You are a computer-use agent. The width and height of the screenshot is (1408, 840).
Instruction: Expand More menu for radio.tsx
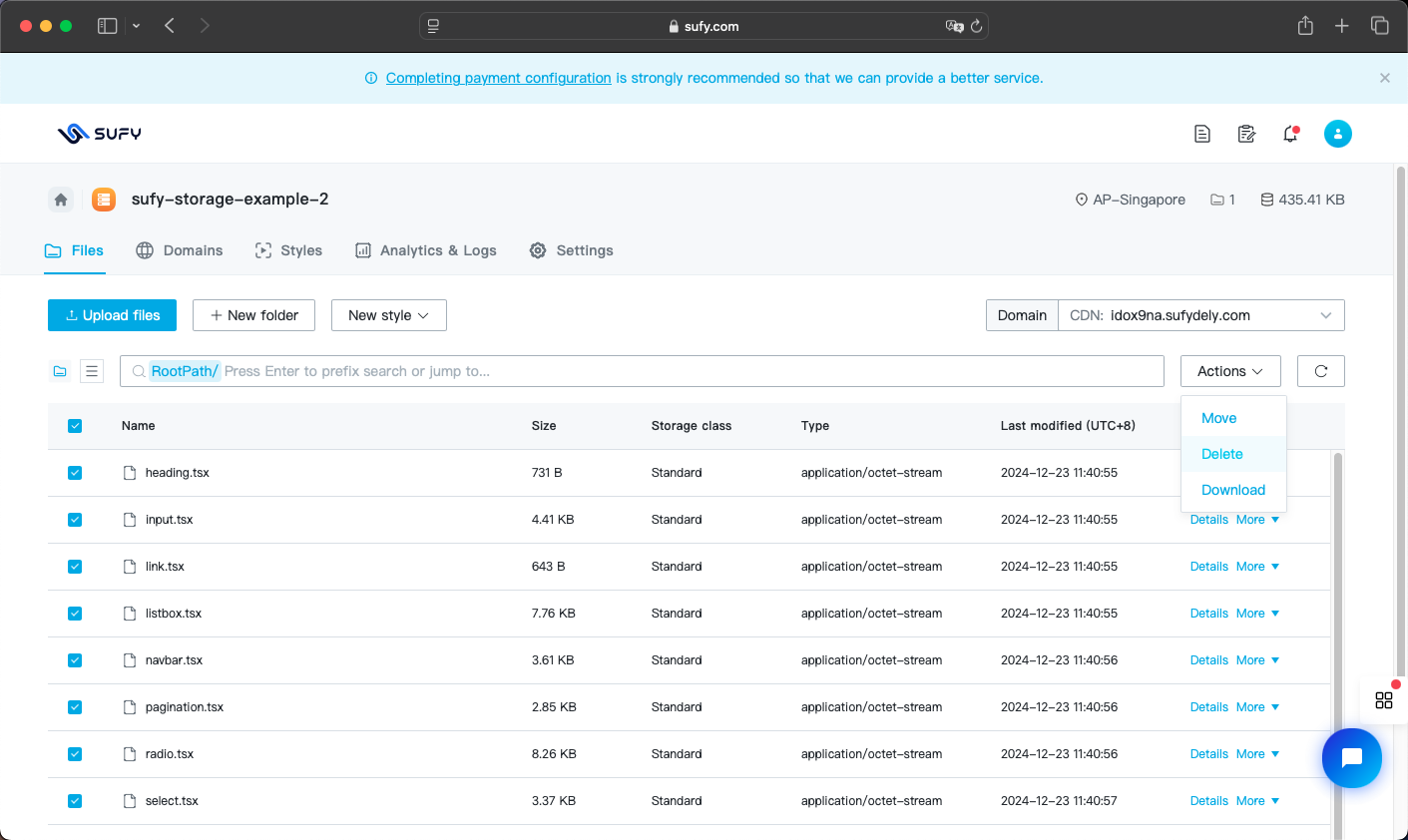[x=1257, y=754]
